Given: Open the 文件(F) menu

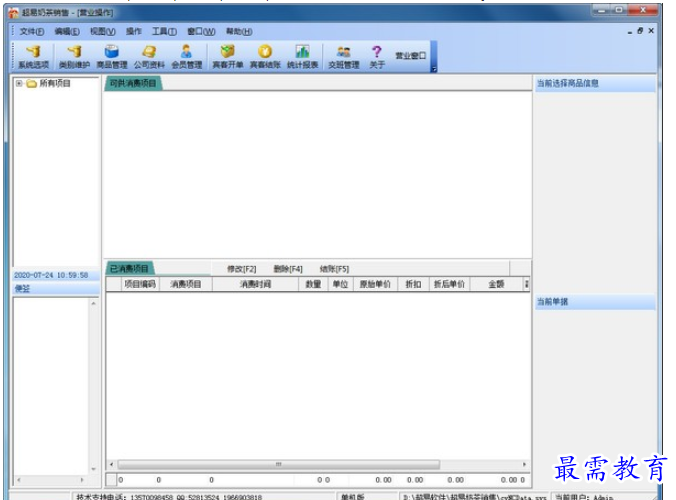Looking at the screenshot, I should point(31,31).
